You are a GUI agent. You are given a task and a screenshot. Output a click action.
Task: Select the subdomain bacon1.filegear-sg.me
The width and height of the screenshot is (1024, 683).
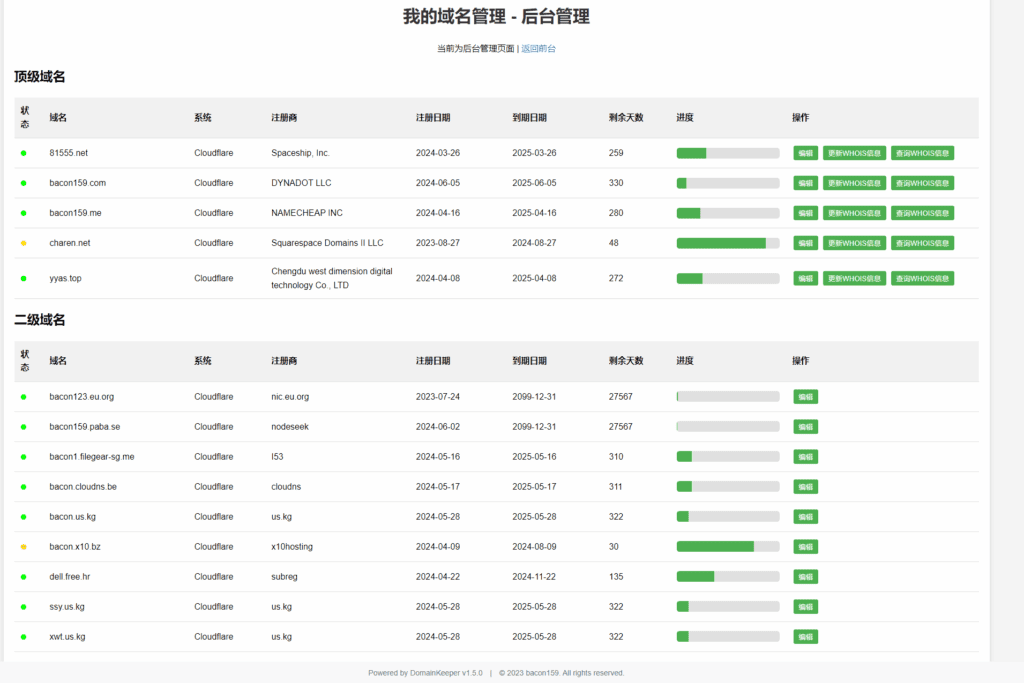92,456
